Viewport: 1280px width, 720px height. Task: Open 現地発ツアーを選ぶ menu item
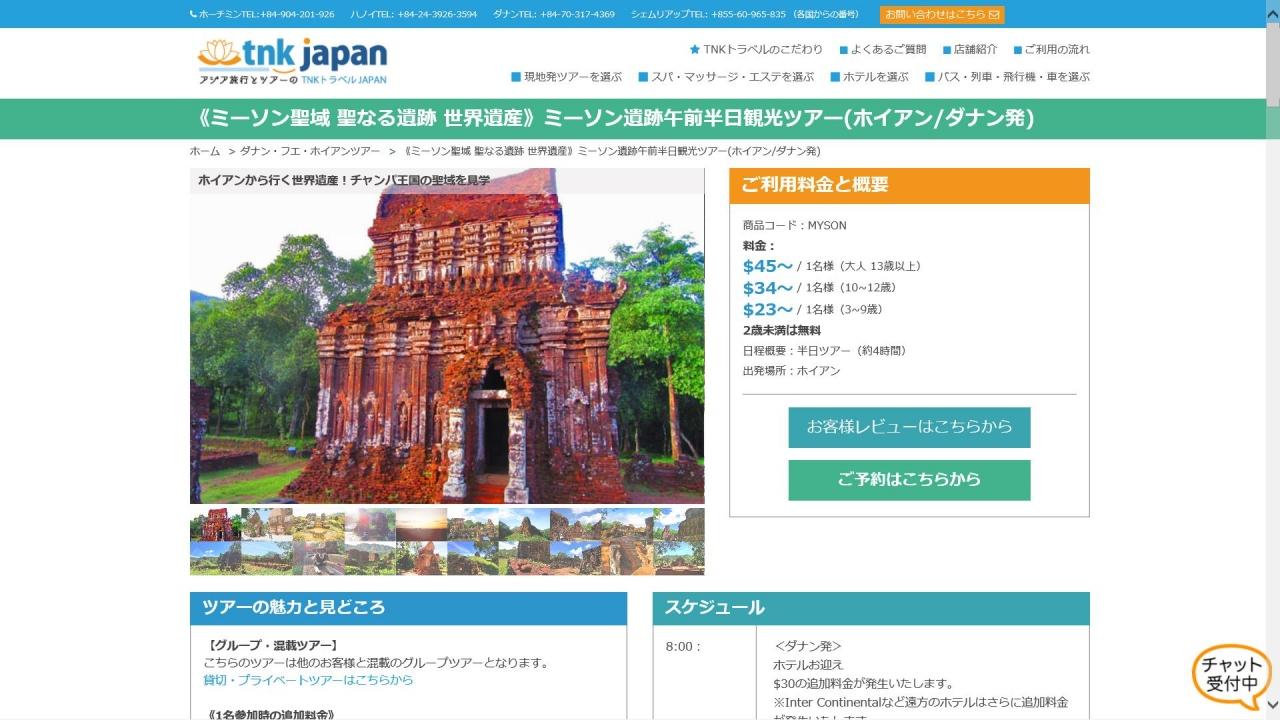coord(566,76)
